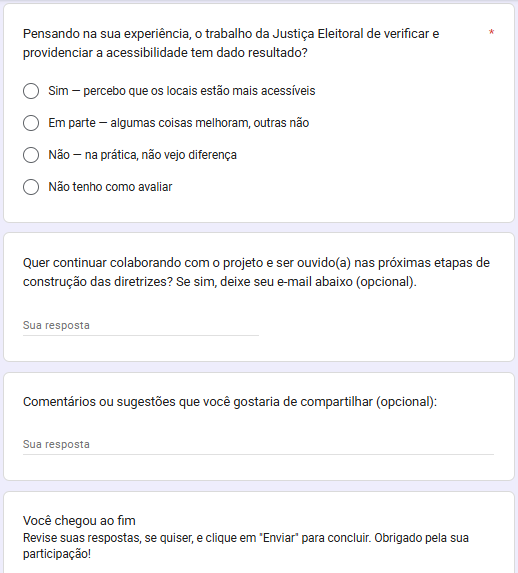Click the 'Você chegou ao fim' heading

(x=79, y=521)
